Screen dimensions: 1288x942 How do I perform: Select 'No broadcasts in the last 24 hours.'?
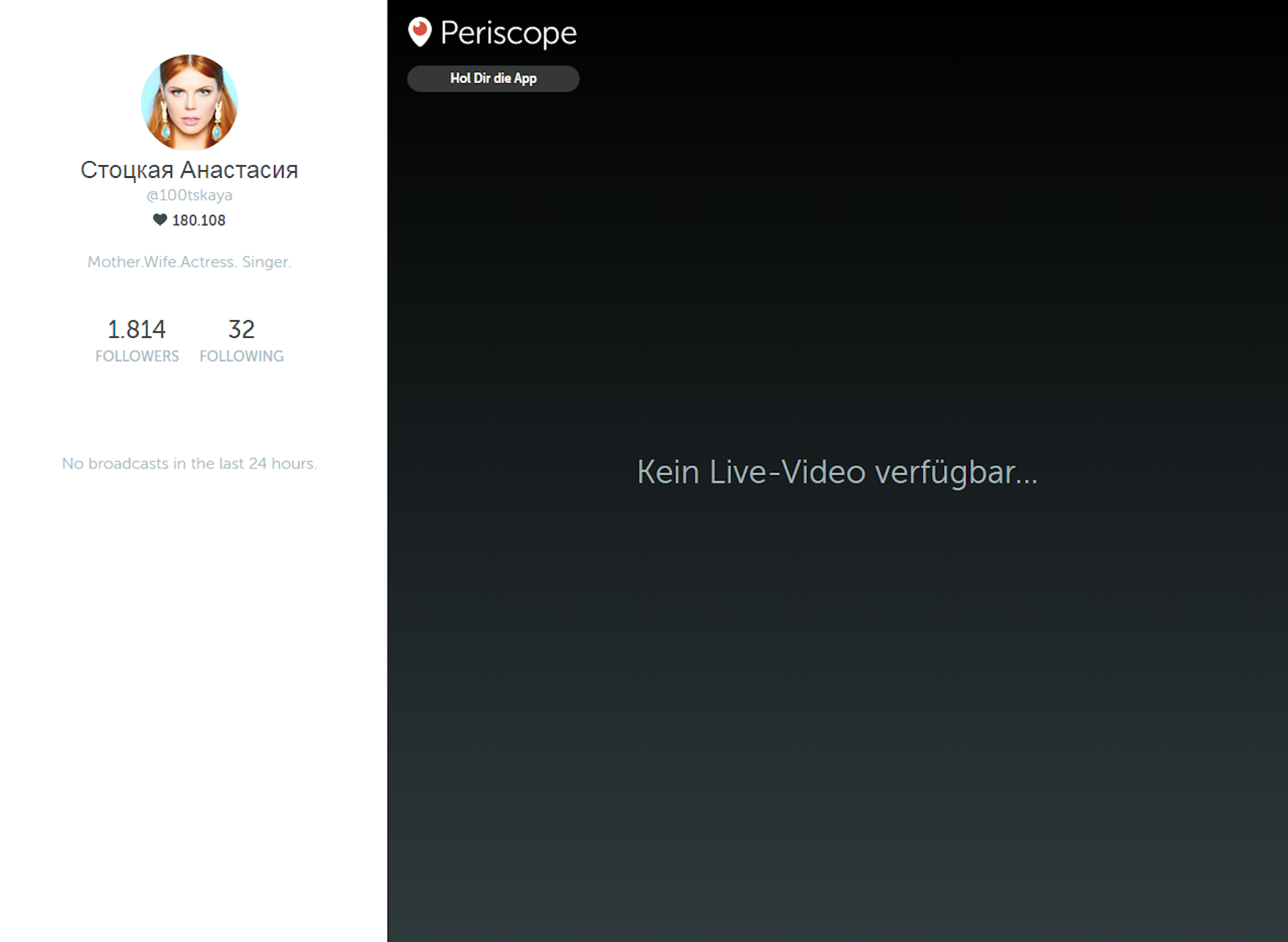coord(189,464)
